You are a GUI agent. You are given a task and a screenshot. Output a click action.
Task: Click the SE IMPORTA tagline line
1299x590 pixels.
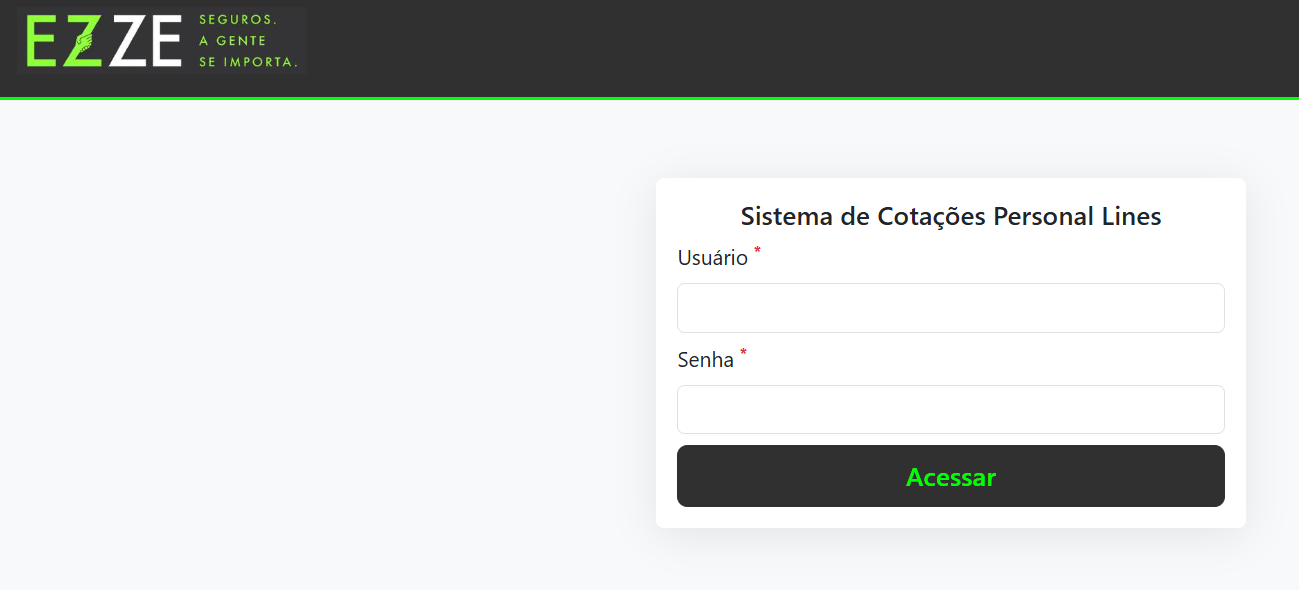point(249,62)
